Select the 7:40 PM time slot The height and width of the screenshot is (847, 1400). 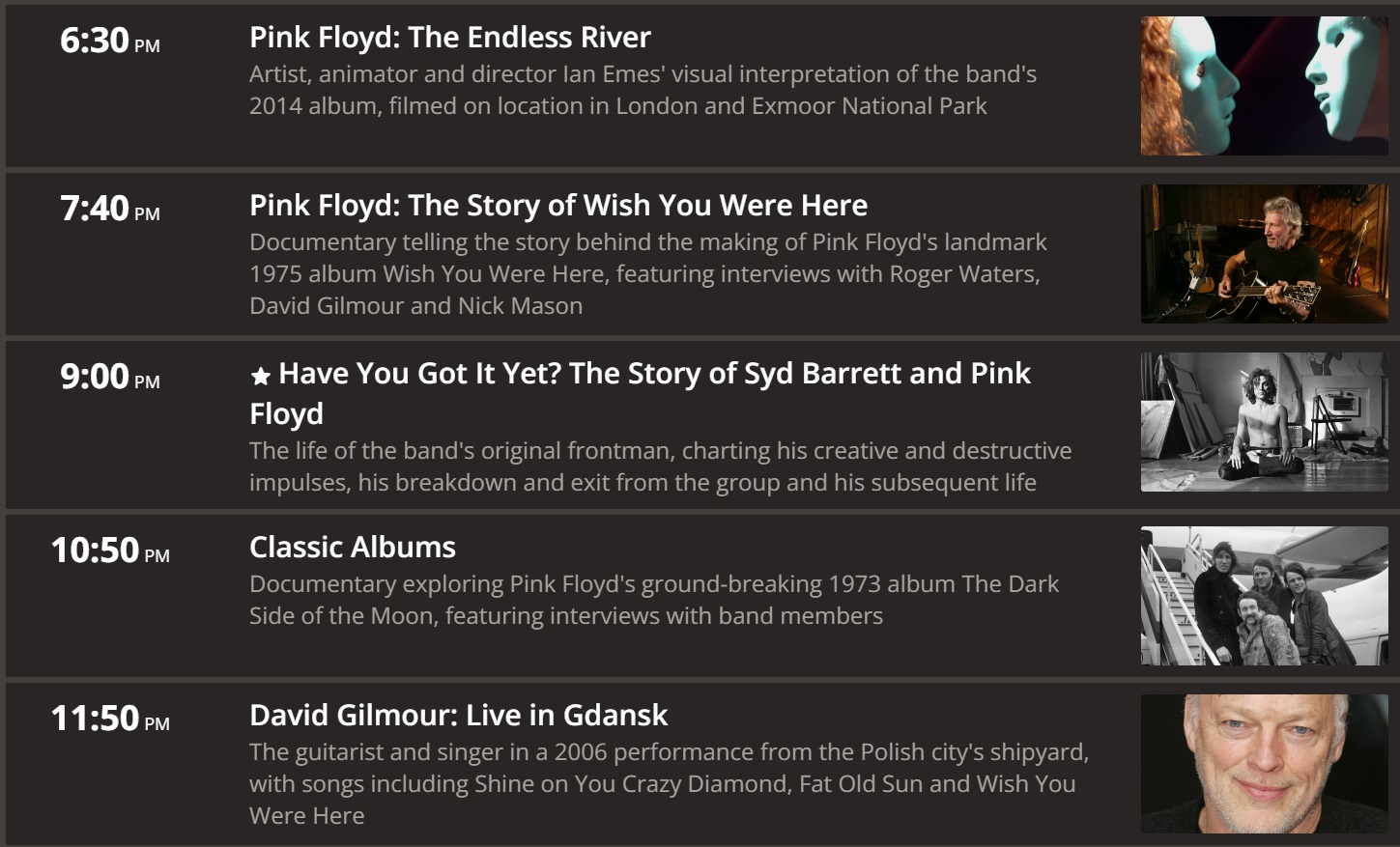click(x=110, y=209)
